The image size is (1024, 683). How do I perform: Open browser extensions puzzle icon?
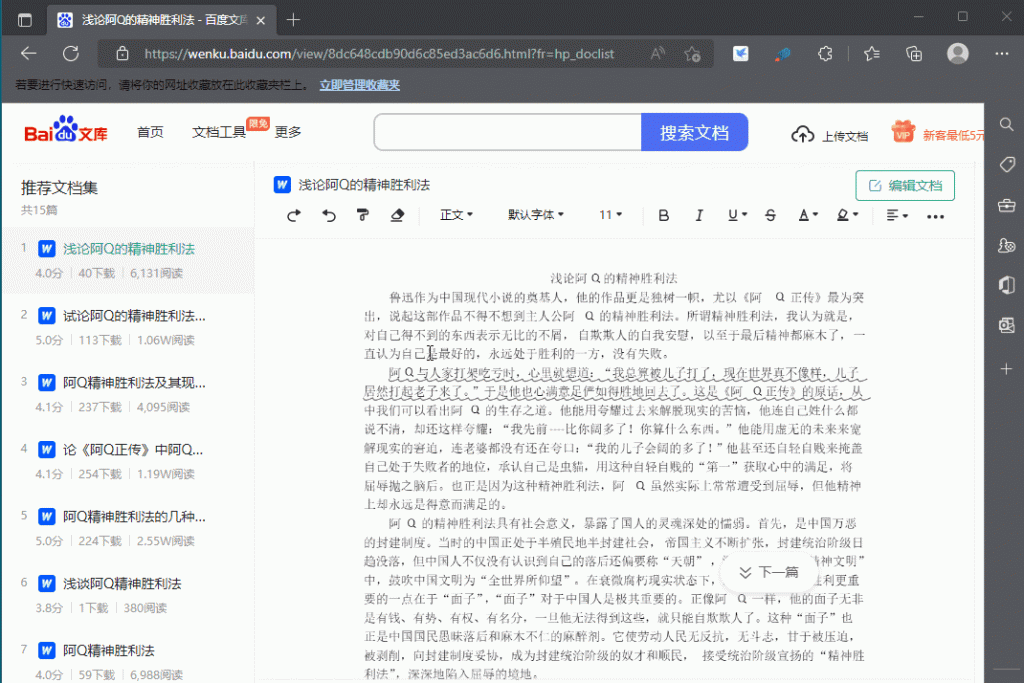coord(826,54)
